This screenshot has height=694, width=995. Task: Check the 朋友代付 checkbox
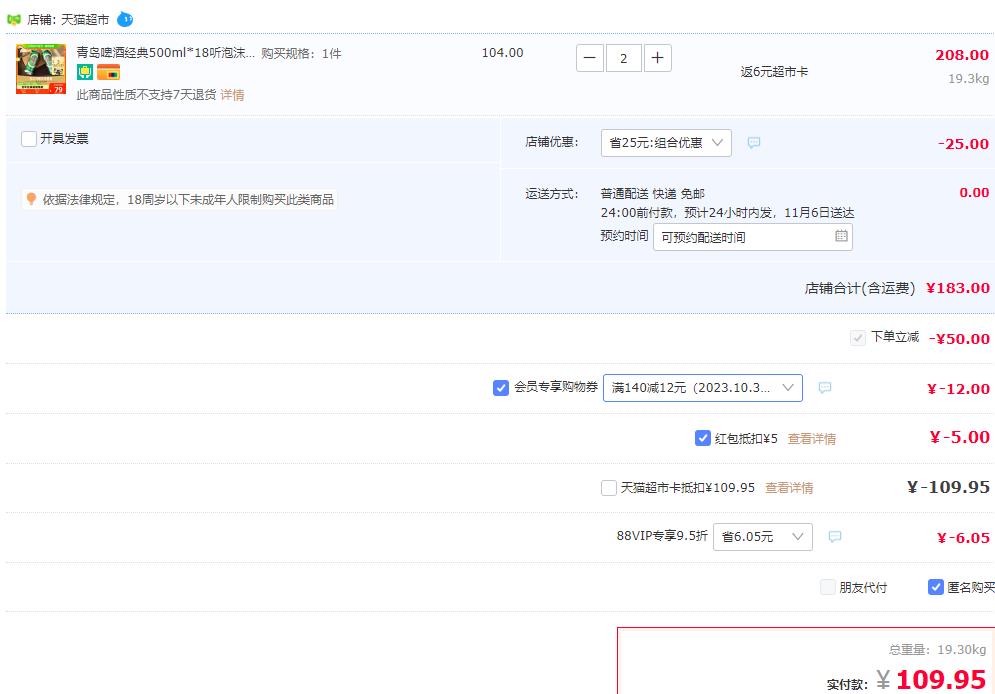coord(827,587)
